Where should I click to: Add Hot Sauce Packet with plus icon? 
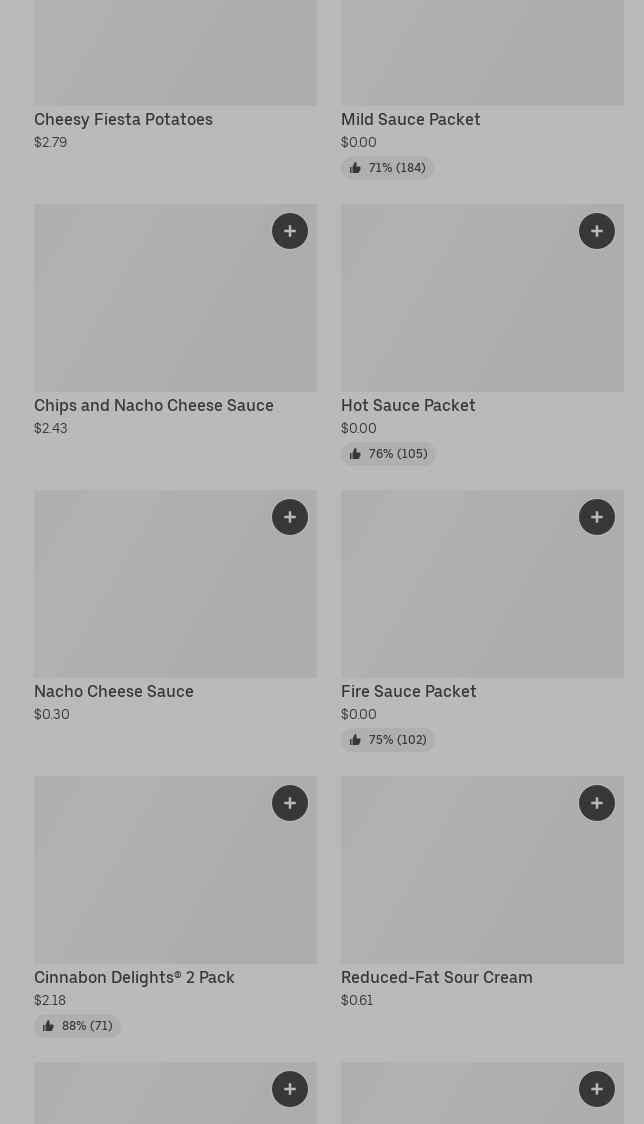597,231
